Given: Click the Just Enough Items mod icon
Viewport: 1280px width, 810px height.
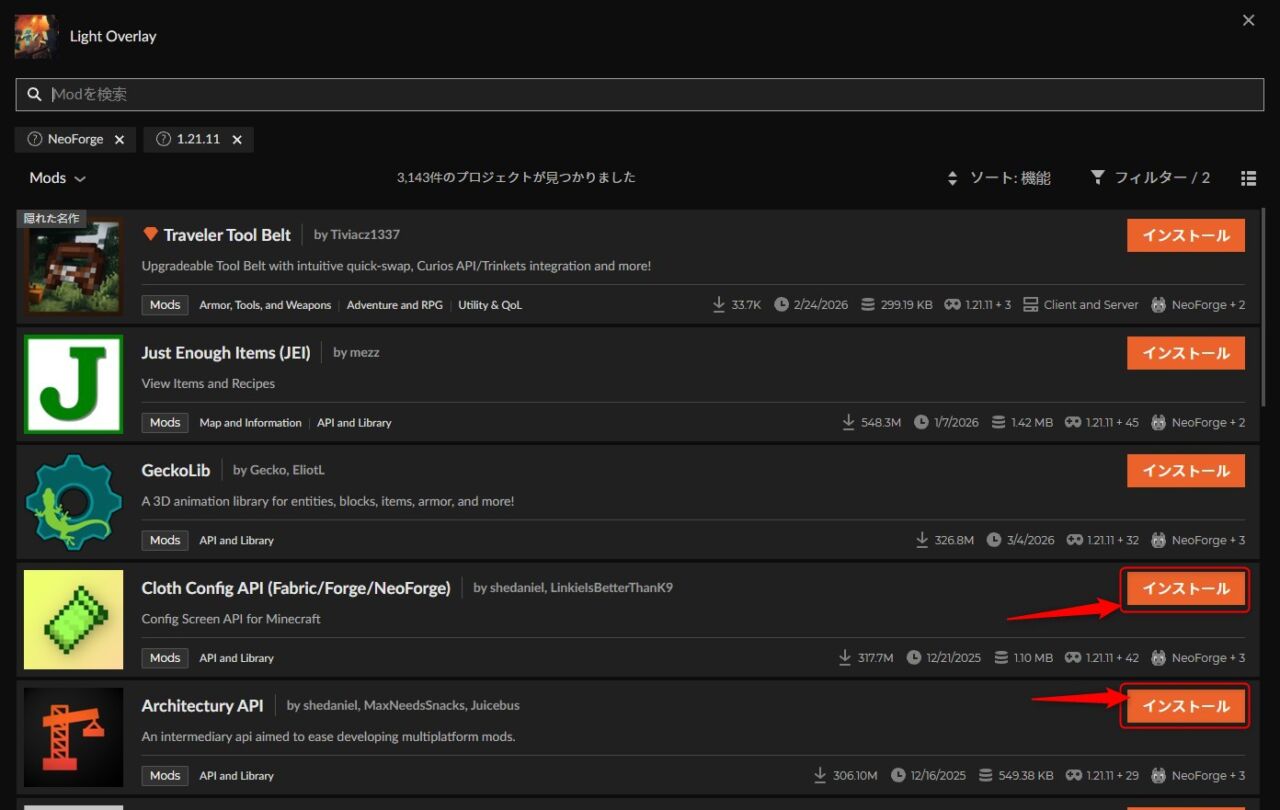Looking at the screenshot, I should (x=73, y=384).
